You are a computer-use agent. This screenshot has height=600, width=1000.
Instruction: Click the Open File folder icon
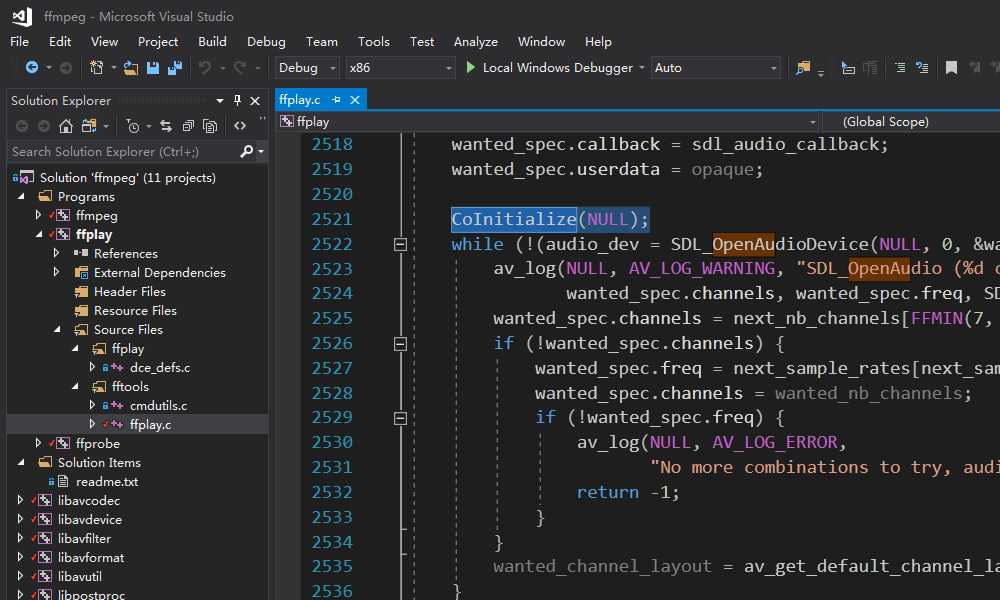(131, 68)
